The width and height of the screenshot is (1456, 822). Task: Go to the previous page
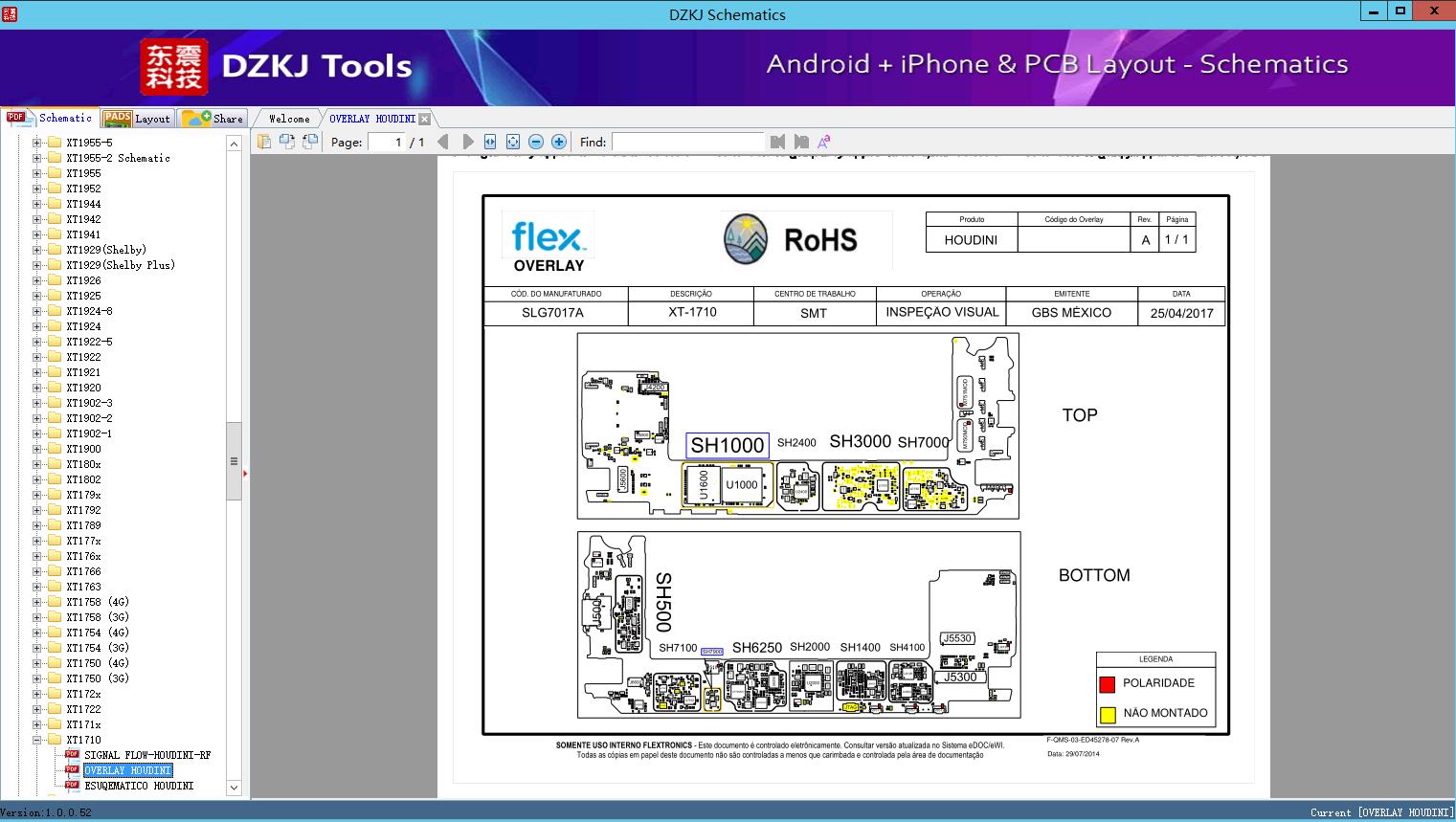click(x=443, y=142)
